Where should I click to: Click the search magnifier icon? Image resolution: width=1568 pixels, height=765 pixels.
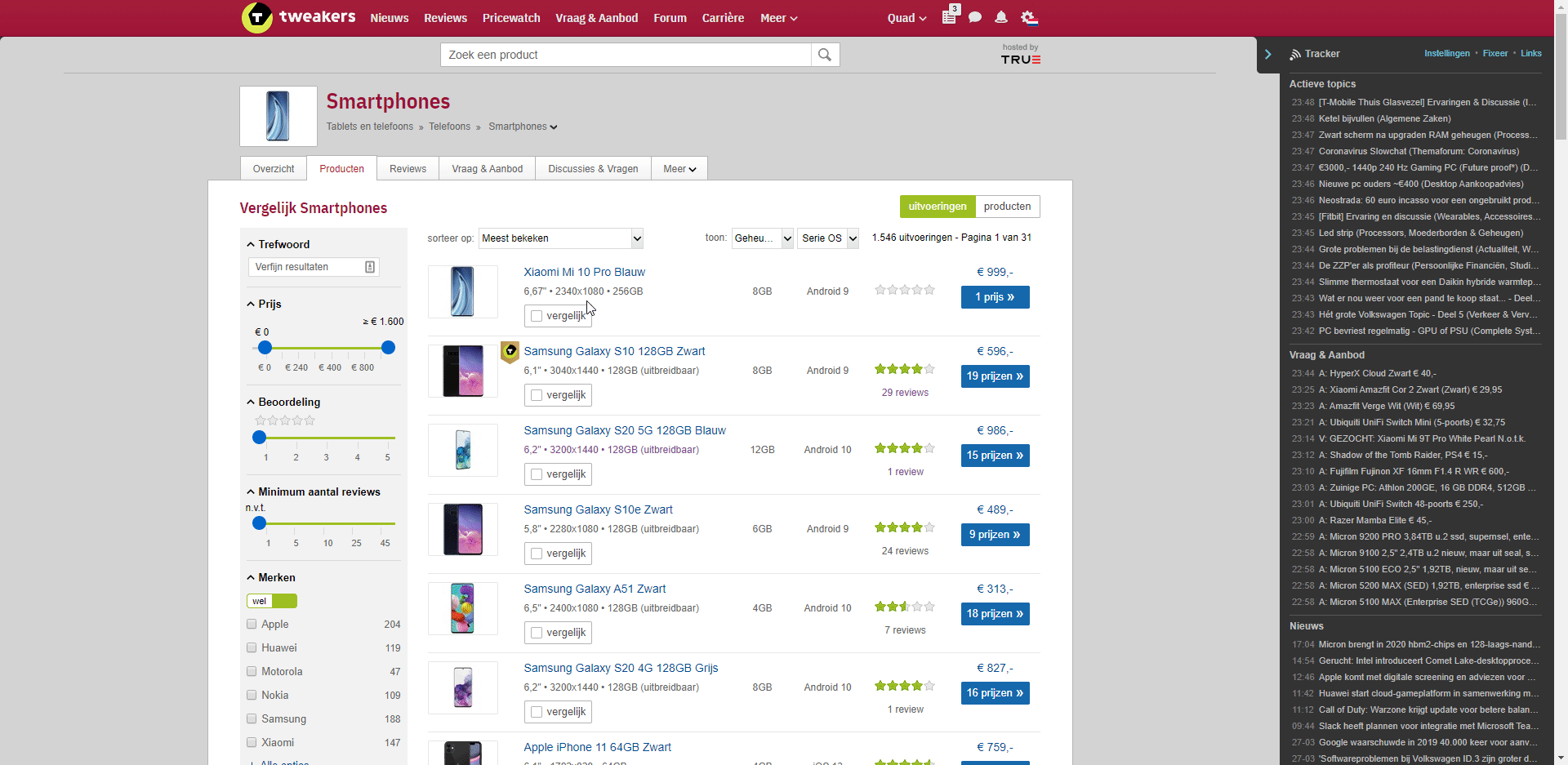[825, 55]
